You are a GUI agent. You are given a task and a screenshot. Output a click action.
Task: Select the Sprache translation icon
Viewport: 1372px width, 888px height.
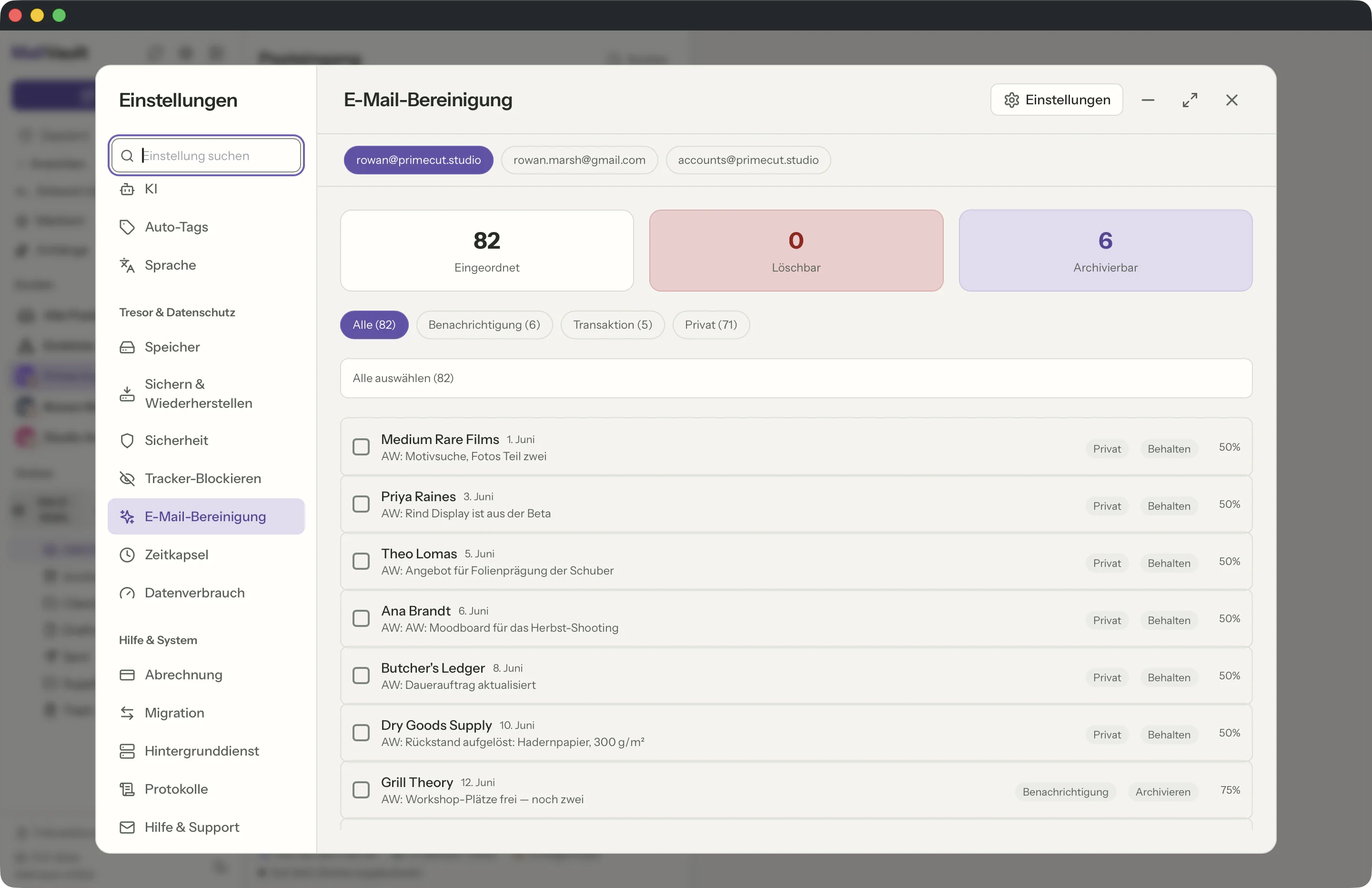[x=127, y=265]
